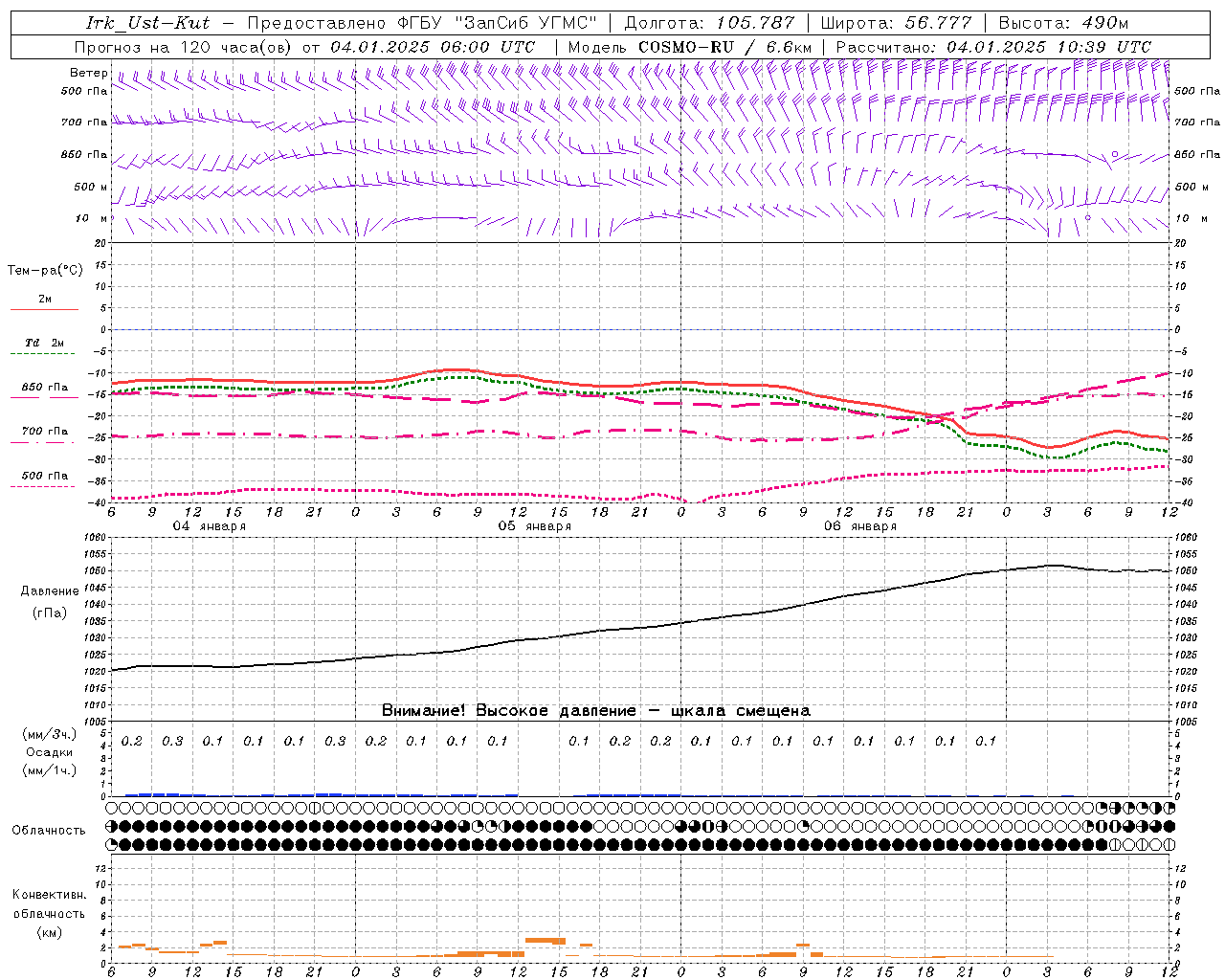Click the 06 января date label
The height and width of the screenshot is (980, 1225).
pos(859,526)
